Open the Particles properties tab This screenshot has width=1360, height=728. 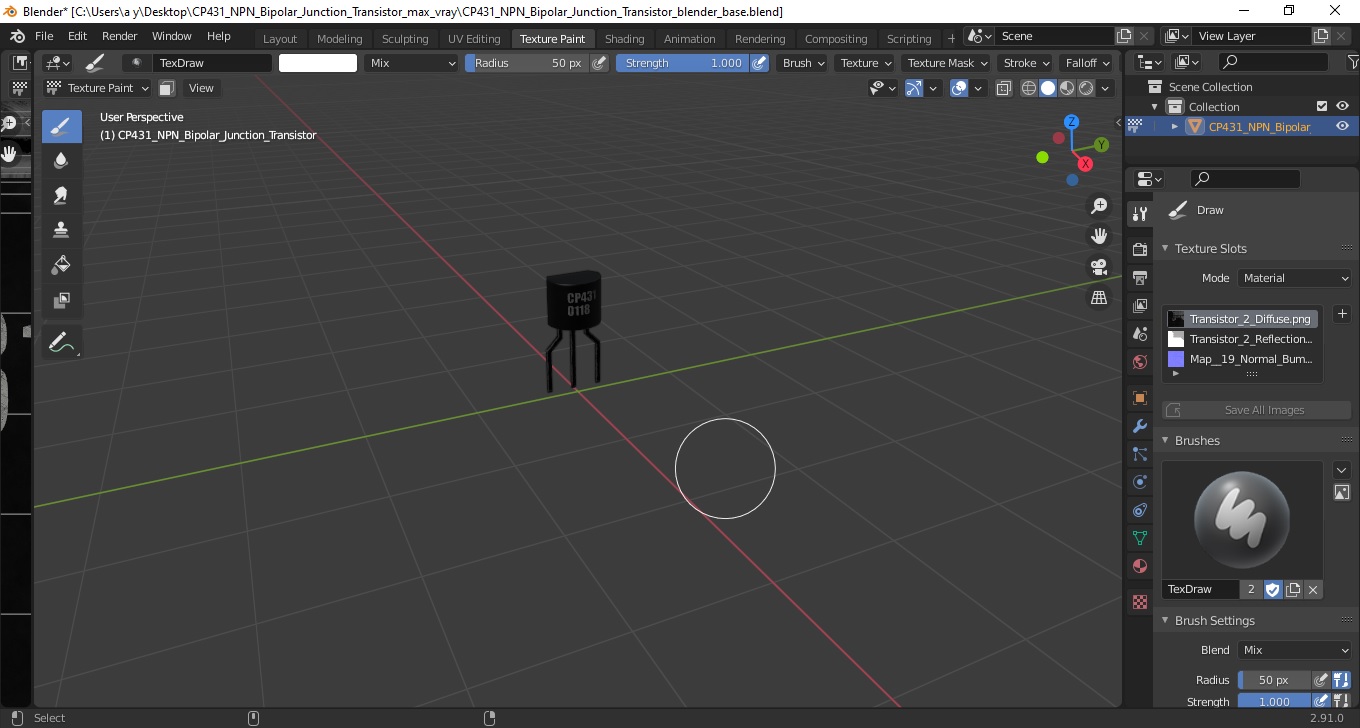click(1139, 454)
